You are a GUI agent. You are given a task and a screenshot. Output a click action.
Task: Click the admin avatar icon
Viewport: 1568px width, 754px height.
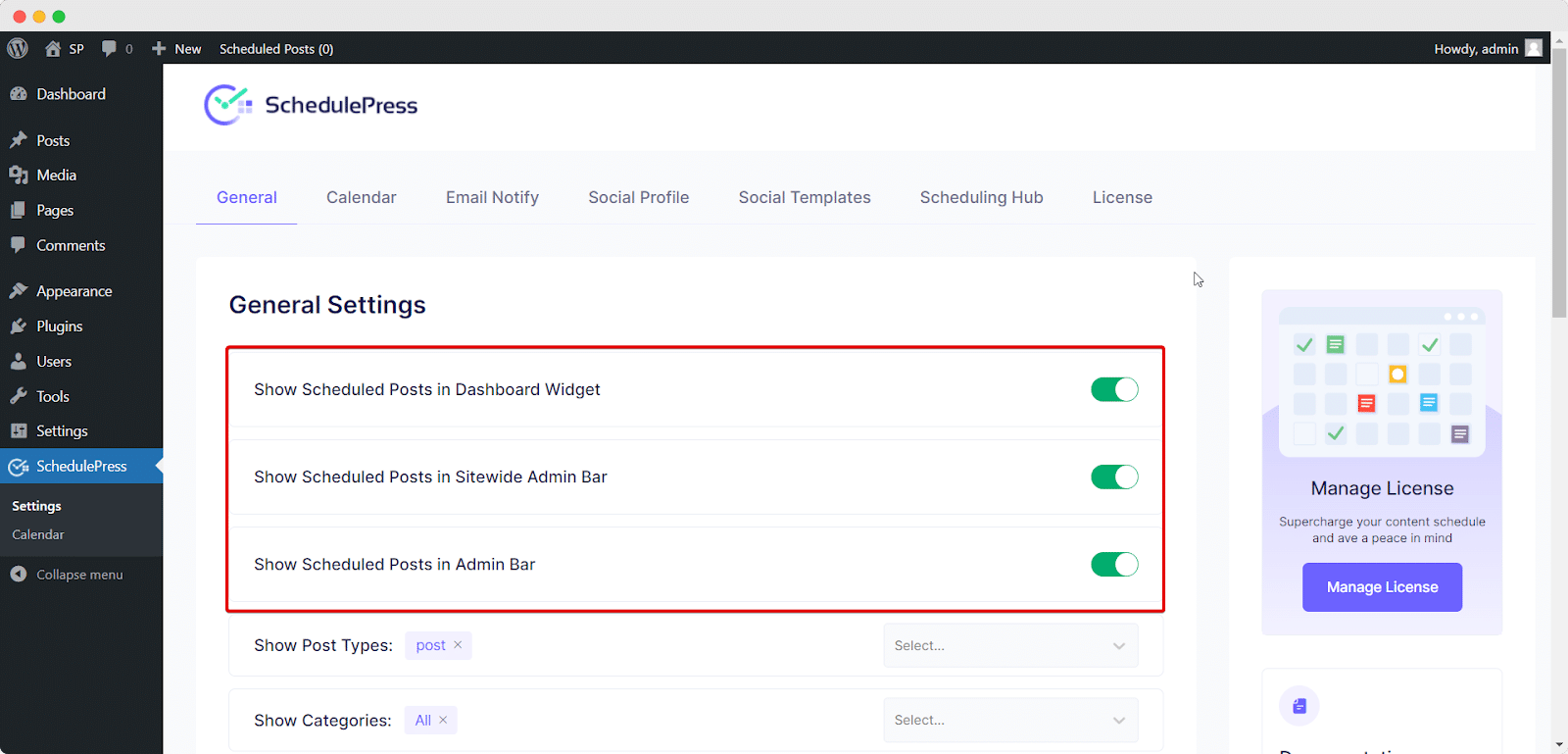[1534, 48]
